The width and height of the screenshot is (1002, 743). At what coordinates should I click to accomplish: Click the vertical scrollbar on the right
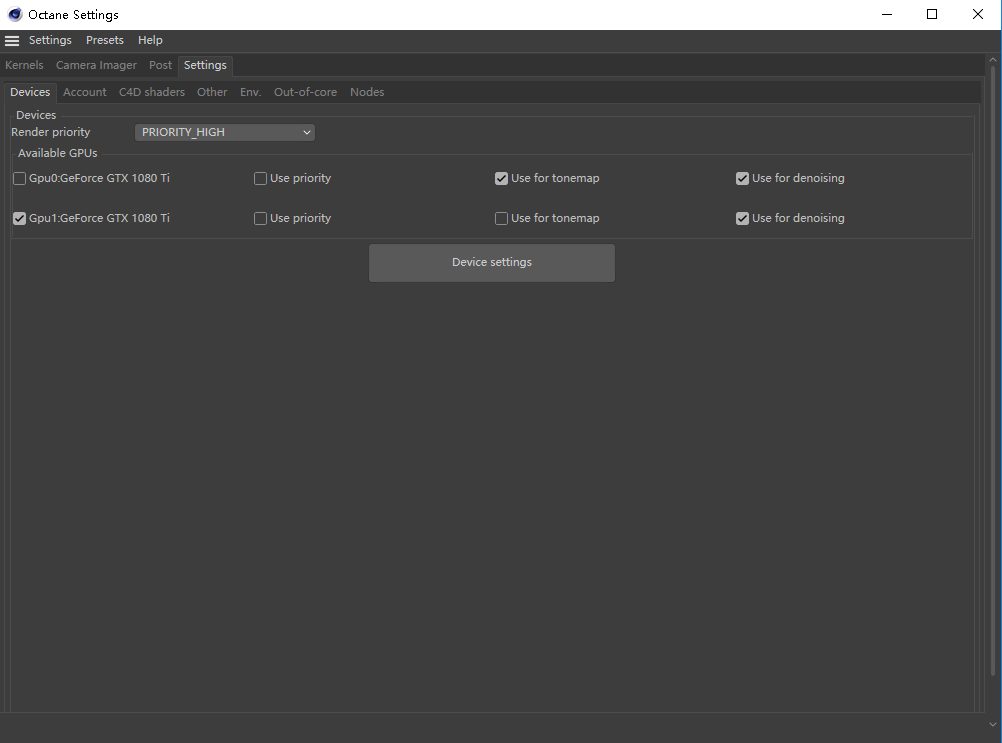coord(992,371)
